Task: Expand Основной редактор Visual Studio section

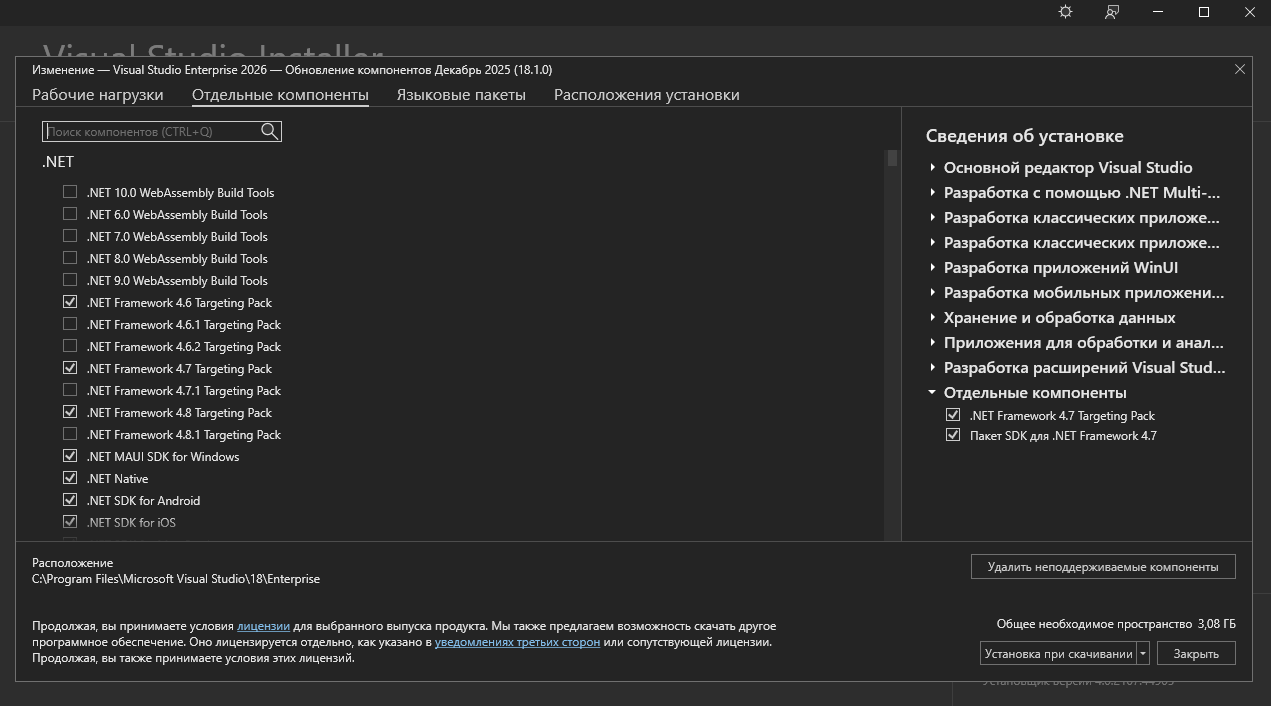Action: pos(932,167)
